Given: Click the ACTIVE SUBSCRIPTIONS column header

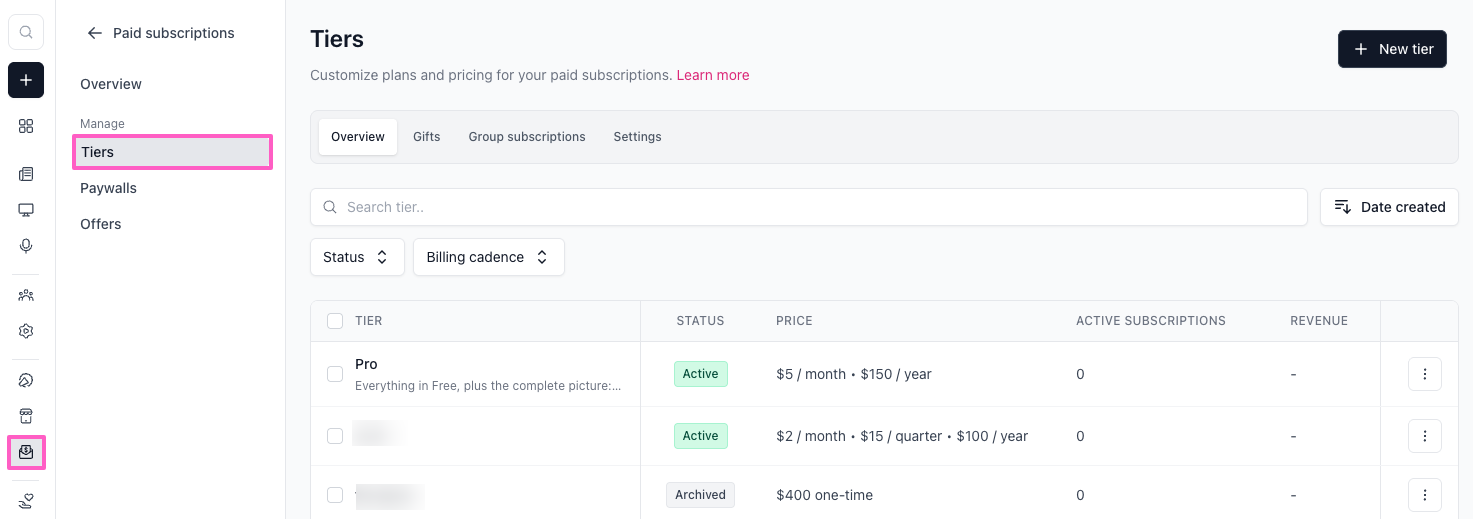Looking at the screenshot, I should [x=1151, y=321].
